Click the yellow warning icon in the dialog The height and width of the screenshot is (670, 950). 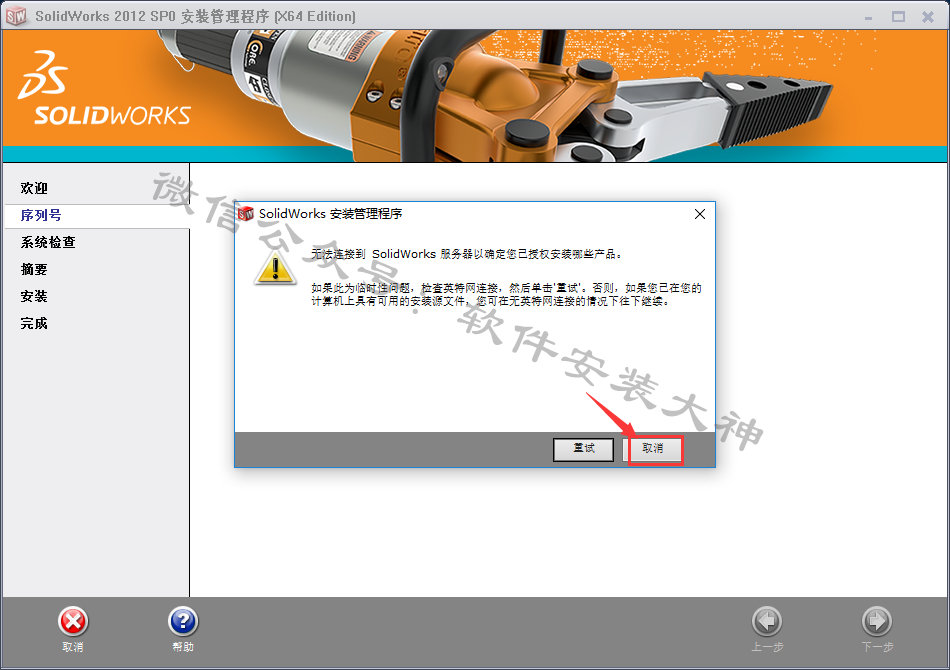point(276,267)
